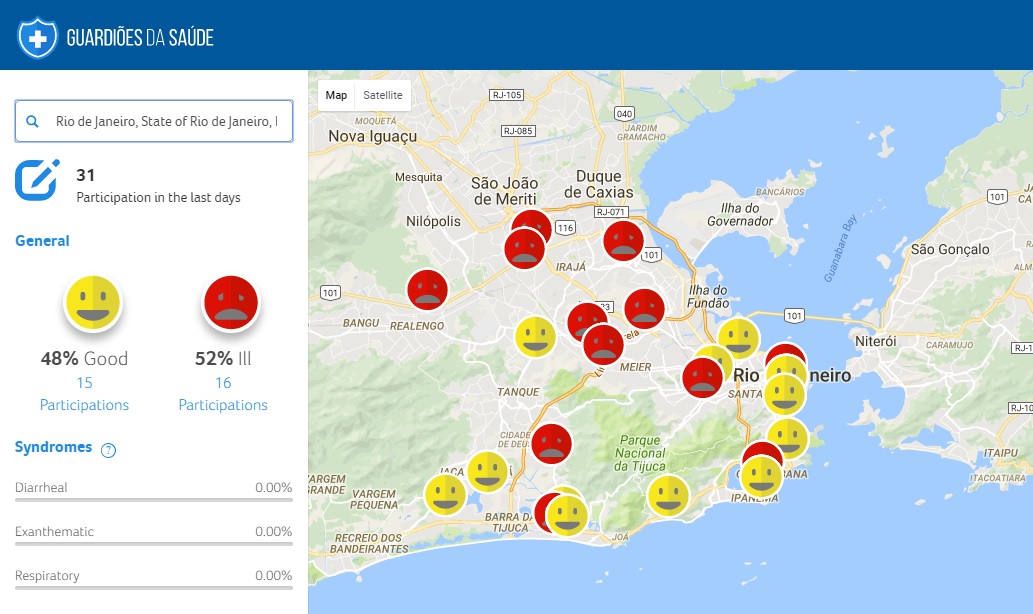Click yellow marker near Vargem Pequena
1033x614 pixels.
click(445, 494)
